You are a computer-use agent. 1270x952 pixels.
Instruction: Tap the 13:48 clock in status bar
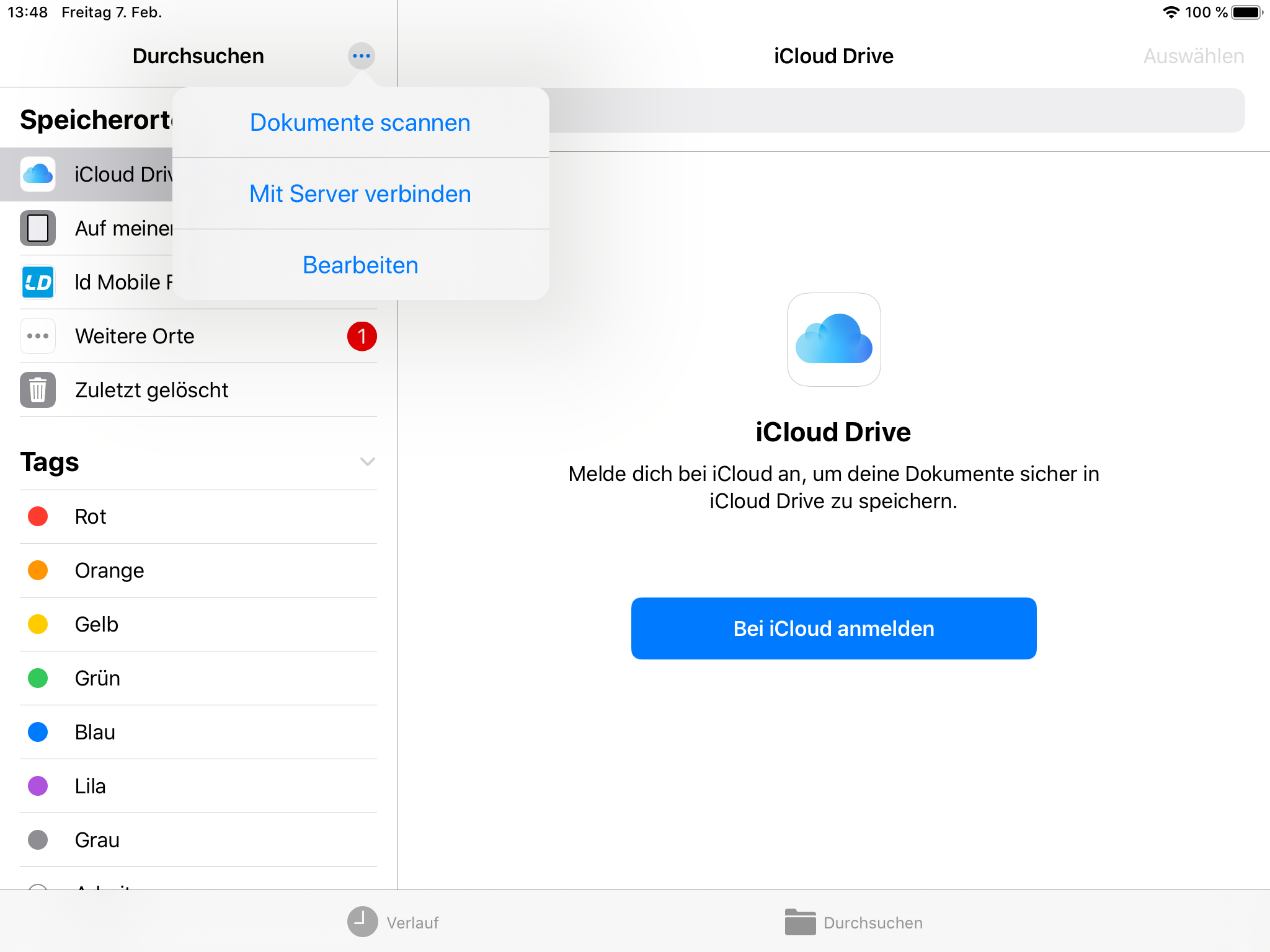[x=27, y=12]
